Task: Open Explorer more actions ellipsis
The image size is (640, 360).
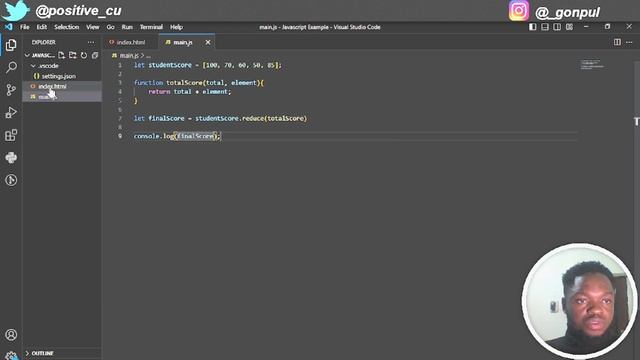Action: (91, 42)
